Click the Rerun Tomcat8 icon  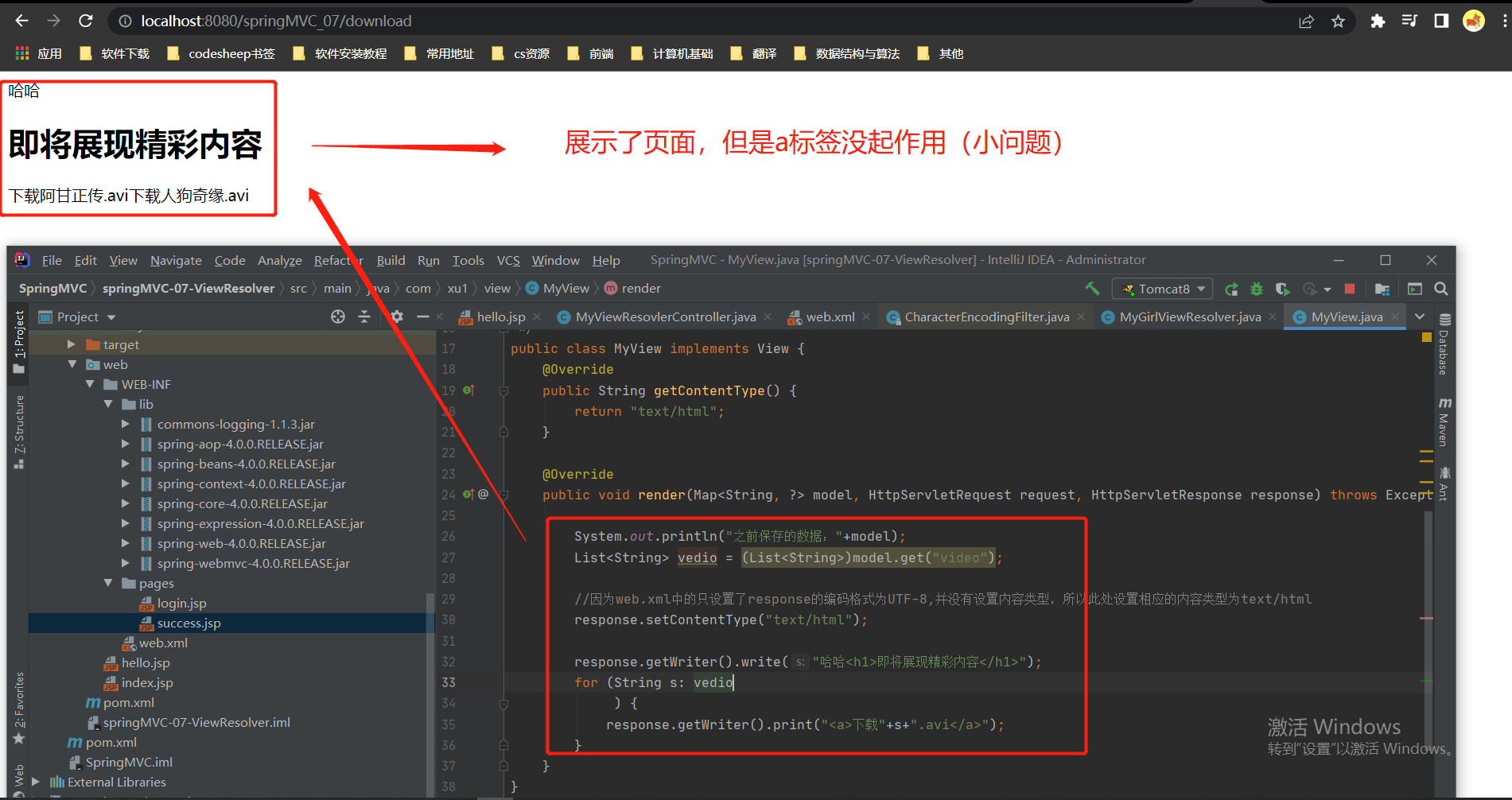(x=1231, y=289)
